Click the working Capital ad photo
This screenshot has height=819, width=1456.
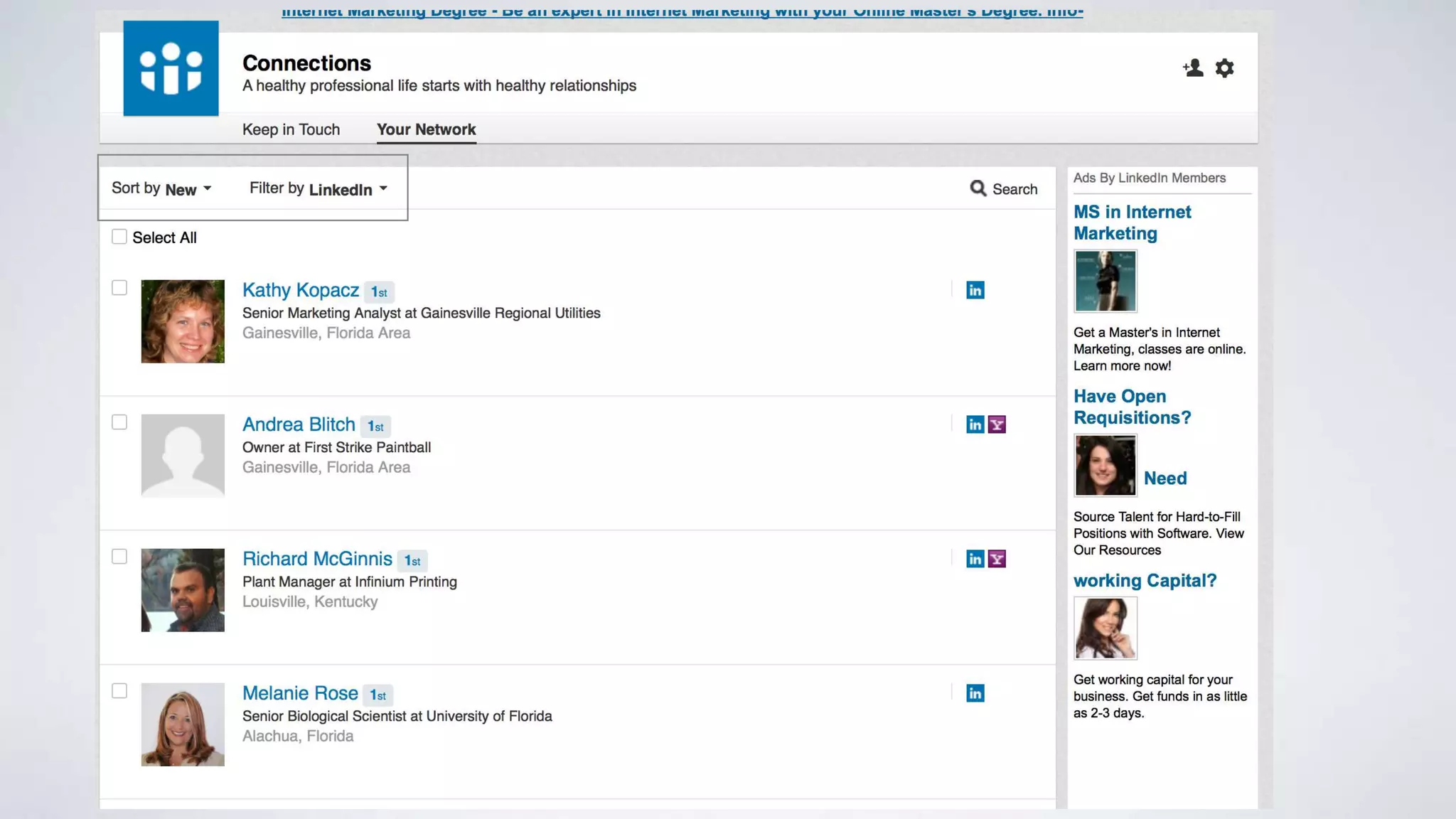coord(1105,628)
